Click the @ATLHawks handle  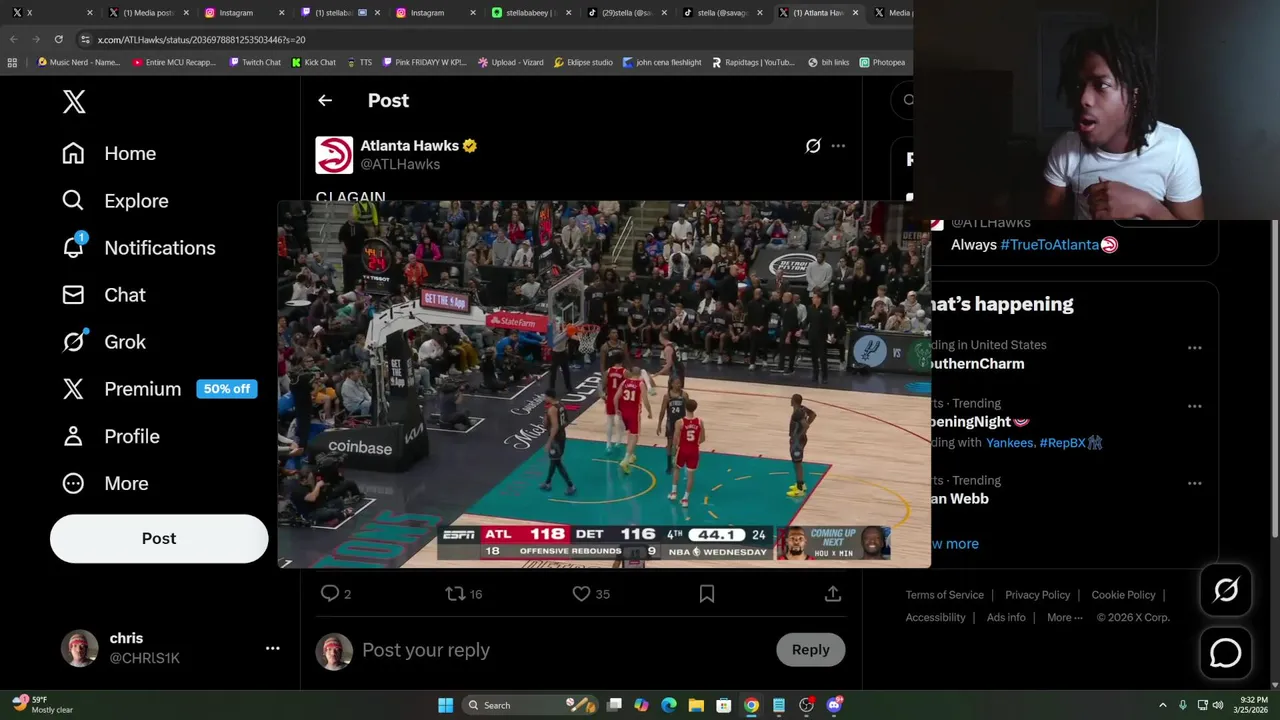(x=400, y=164)
